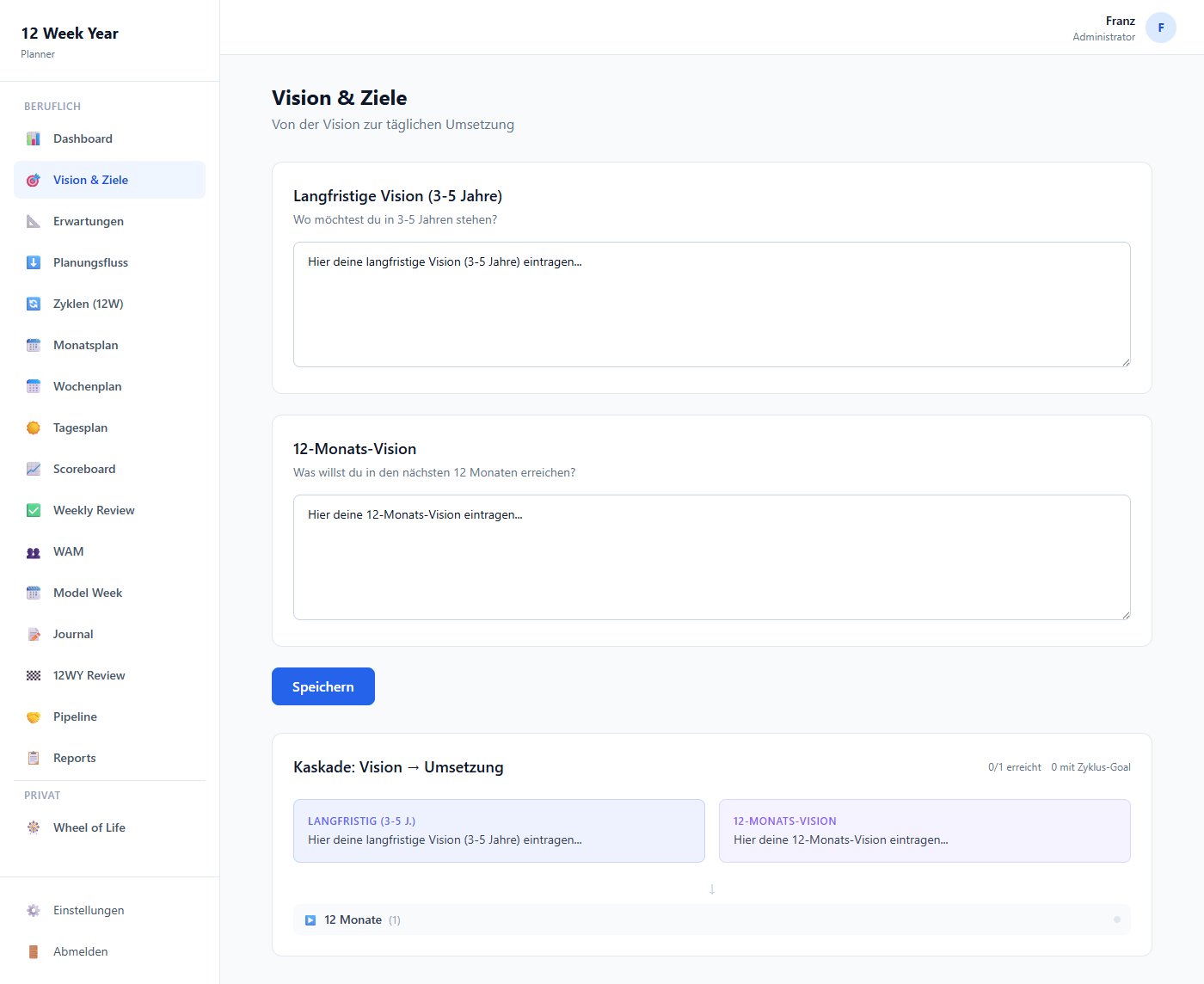Click the Pipeline handshake icon

[x=34, y=717]
